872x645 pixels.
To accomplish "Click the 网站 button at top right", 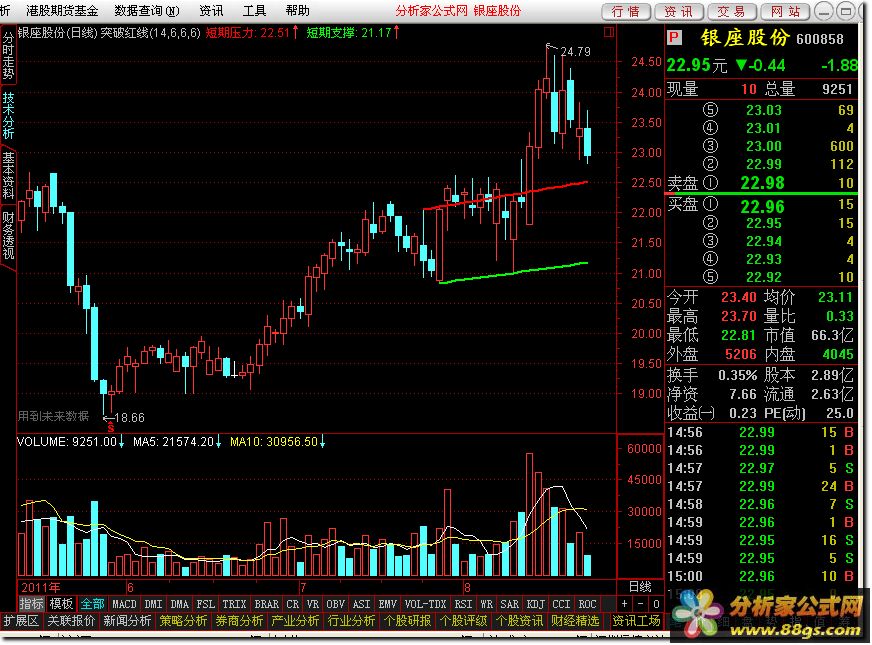I will [x=785, y=11].
